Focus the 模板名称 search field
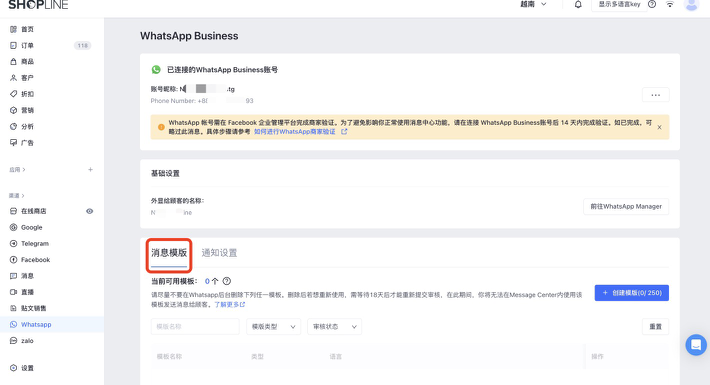 [x=195, y=327]
